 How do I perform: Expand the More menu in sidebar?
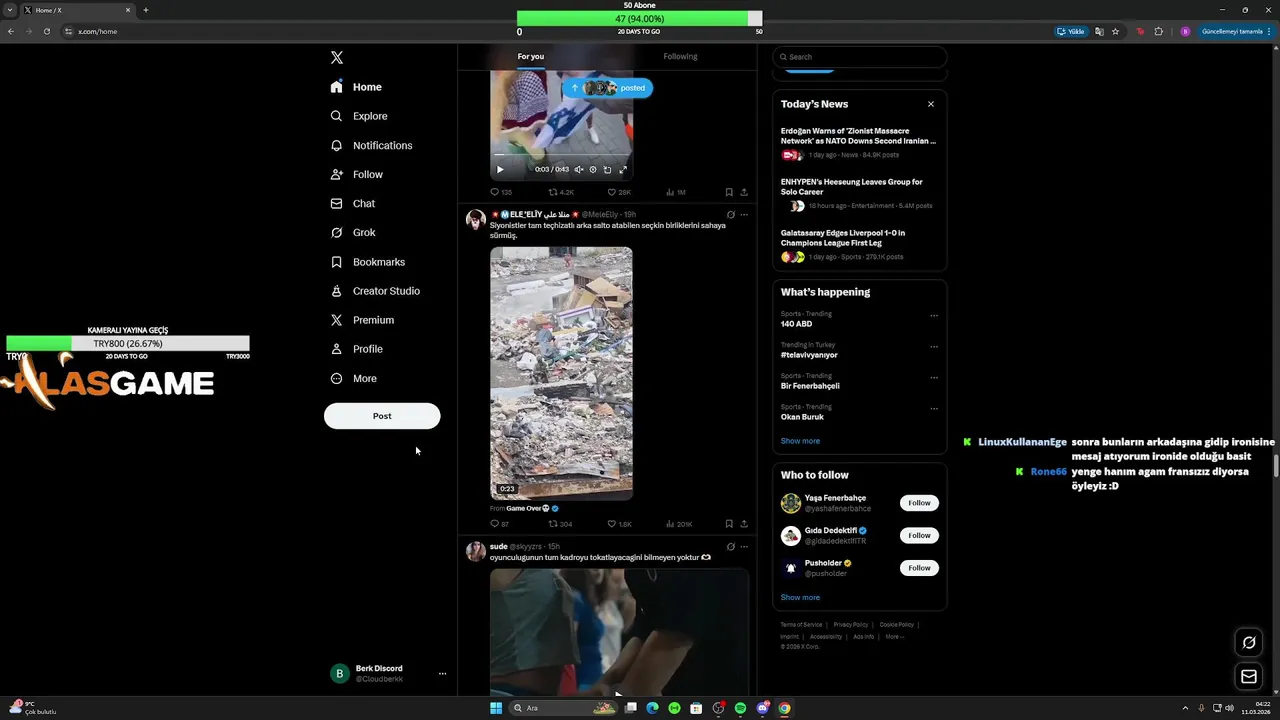(354, 379)
